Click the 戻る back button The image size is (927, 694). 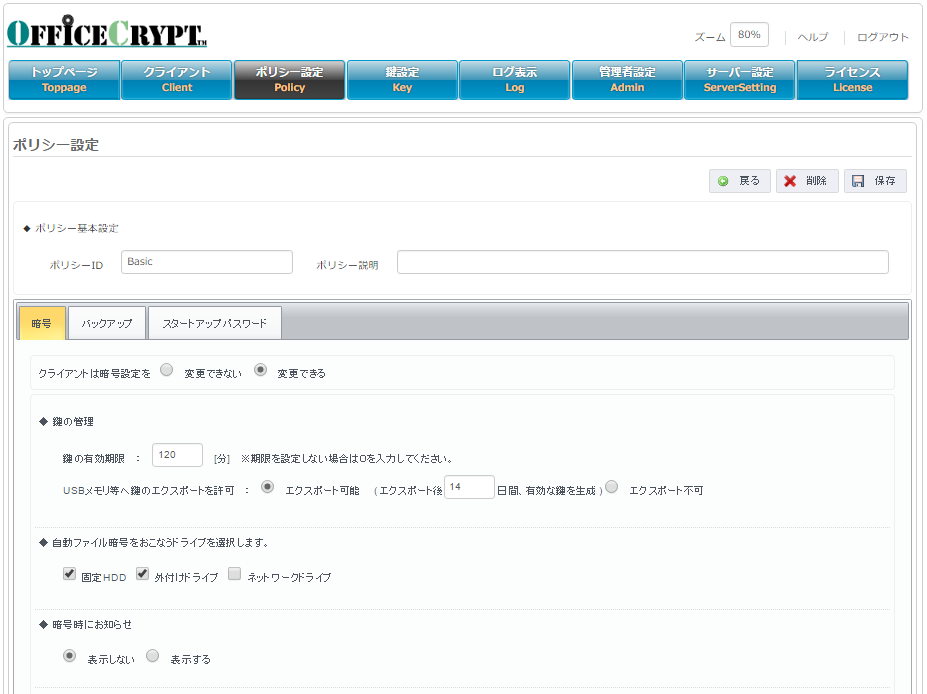[740, 181]
